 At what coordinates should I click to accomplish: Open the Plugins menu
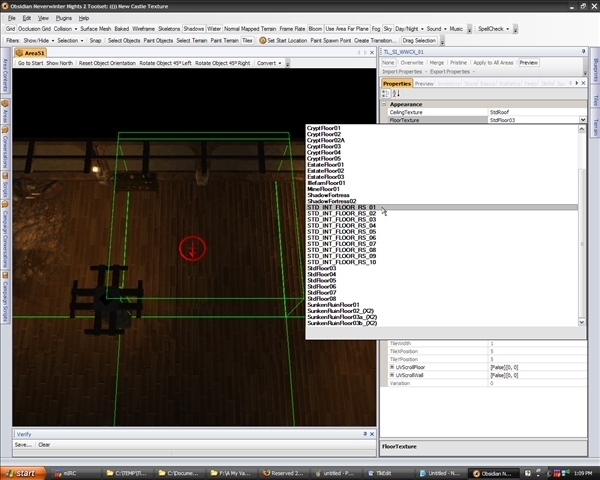click(x=65, y=18)
